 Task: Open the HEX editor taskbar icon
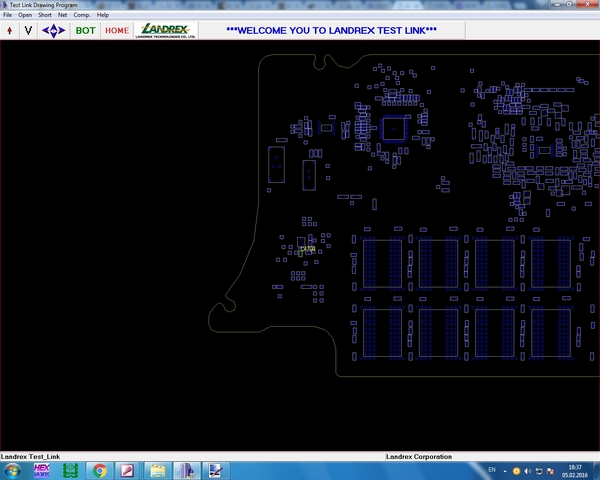pos(42,470)
